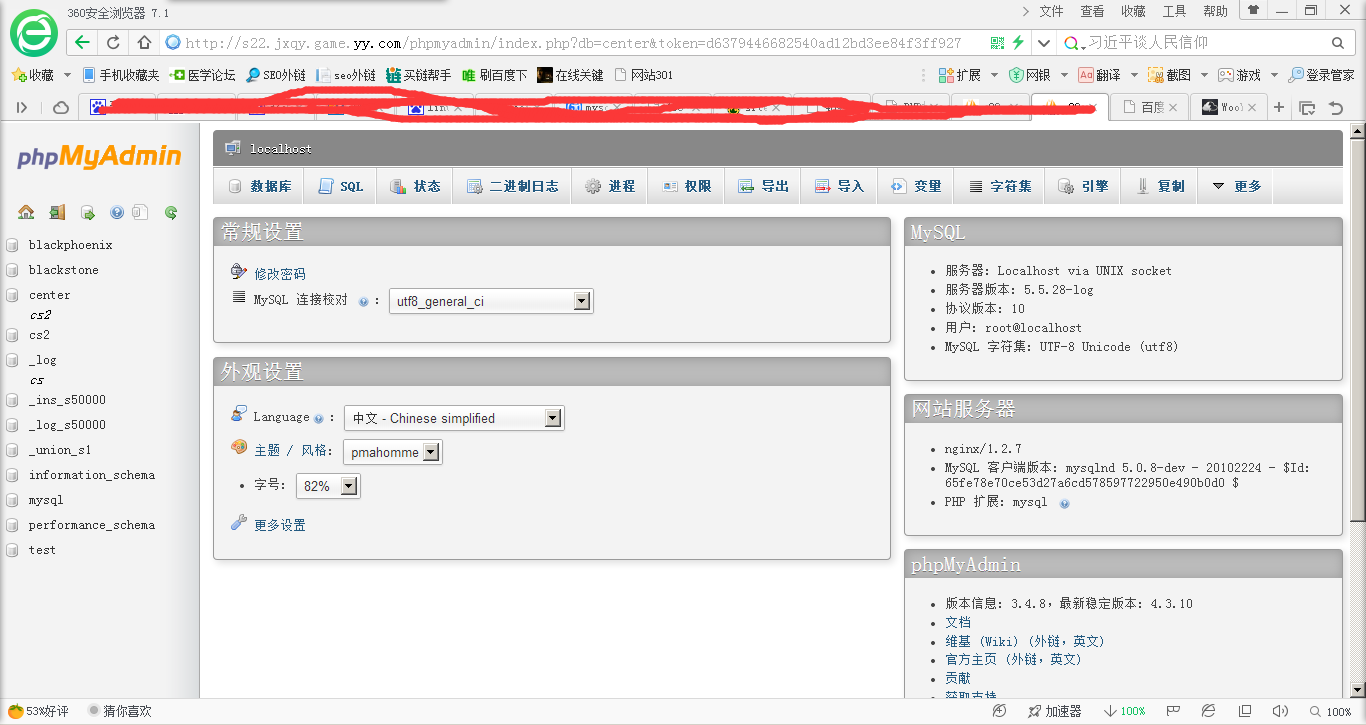The image size is (1366, 725).
Task: Open help icon beside MySQL 连接校对
Action: coord(363,301)
